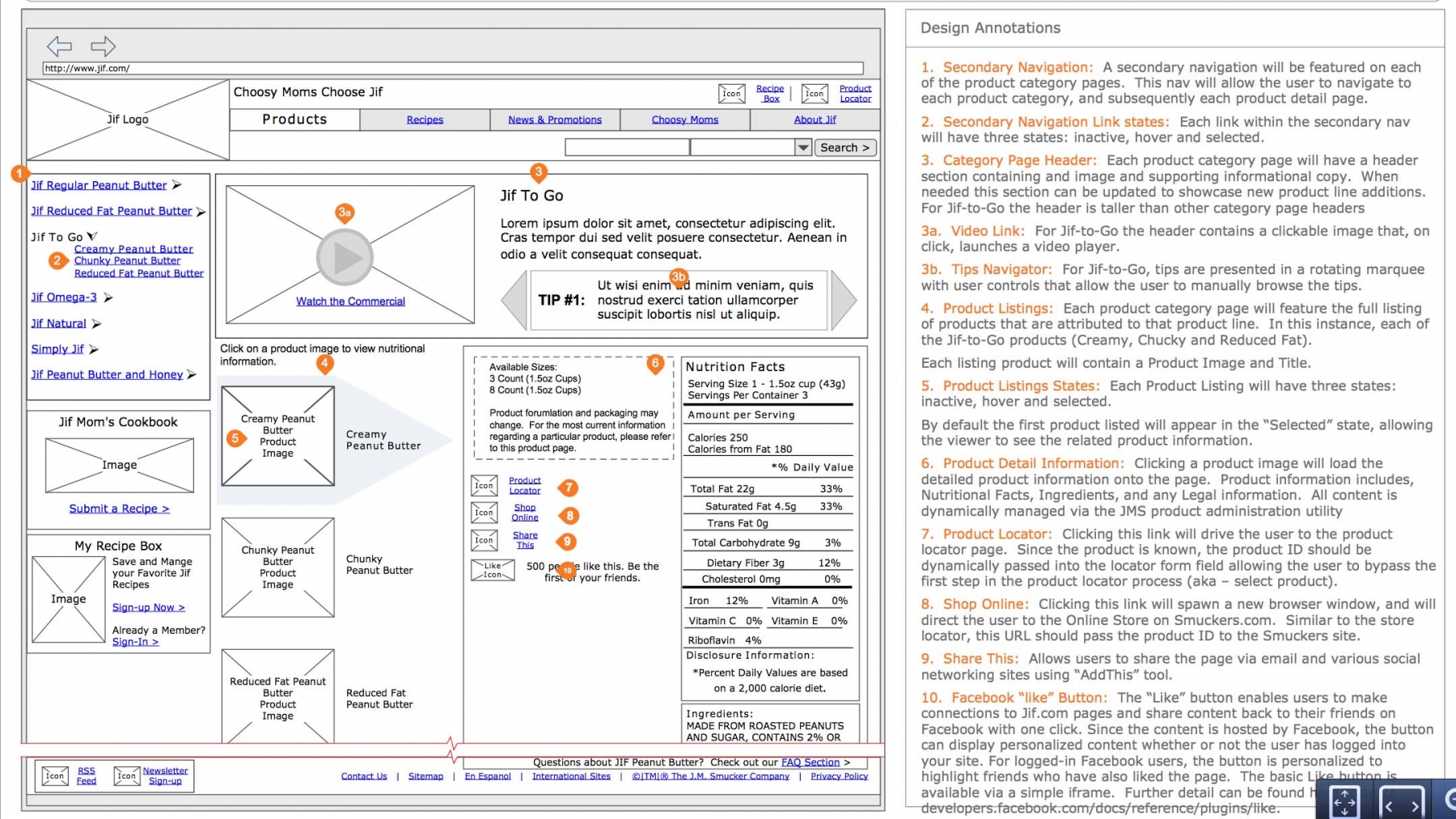Click the Submit a Recipe > link

[x=119, y=509]
